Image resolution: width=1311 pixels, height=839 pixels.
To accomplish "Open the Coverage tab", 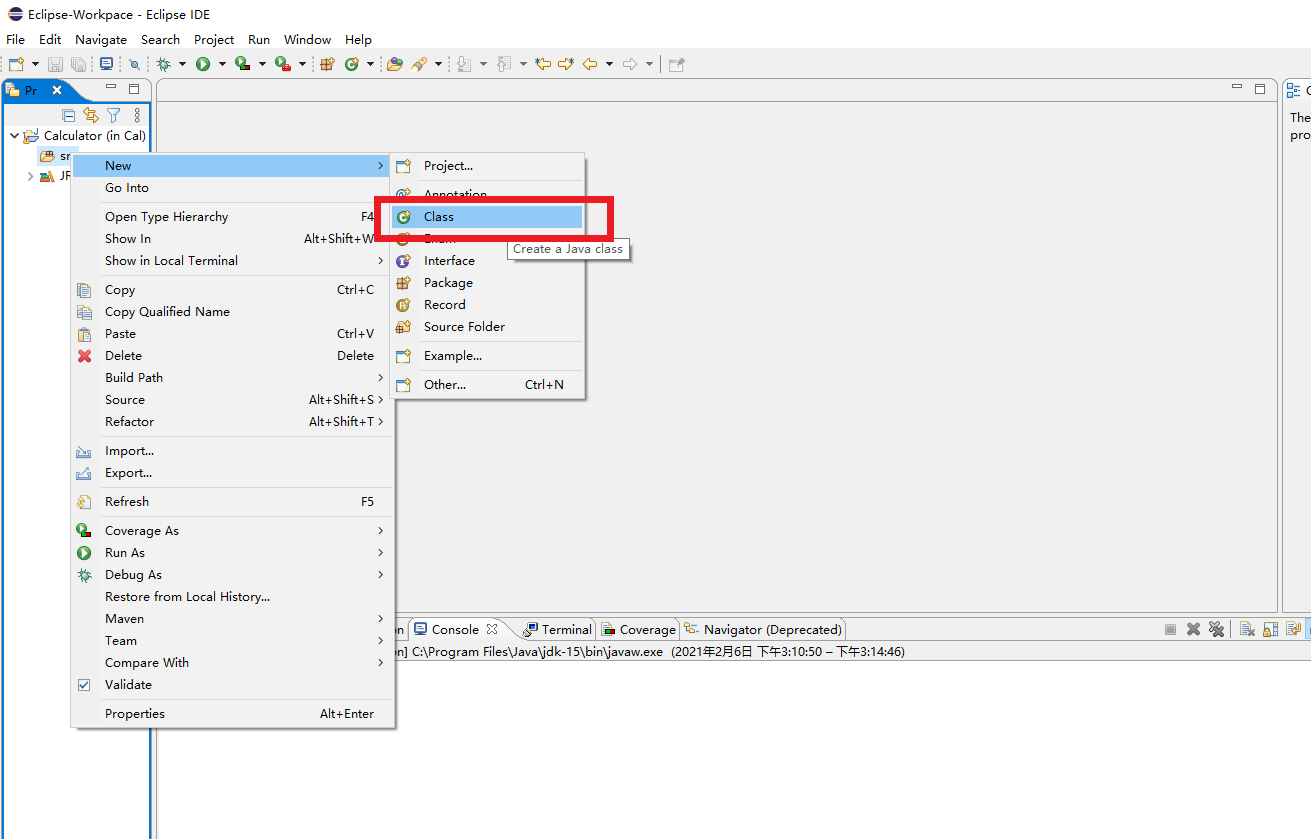I will (x=646, y=630).
